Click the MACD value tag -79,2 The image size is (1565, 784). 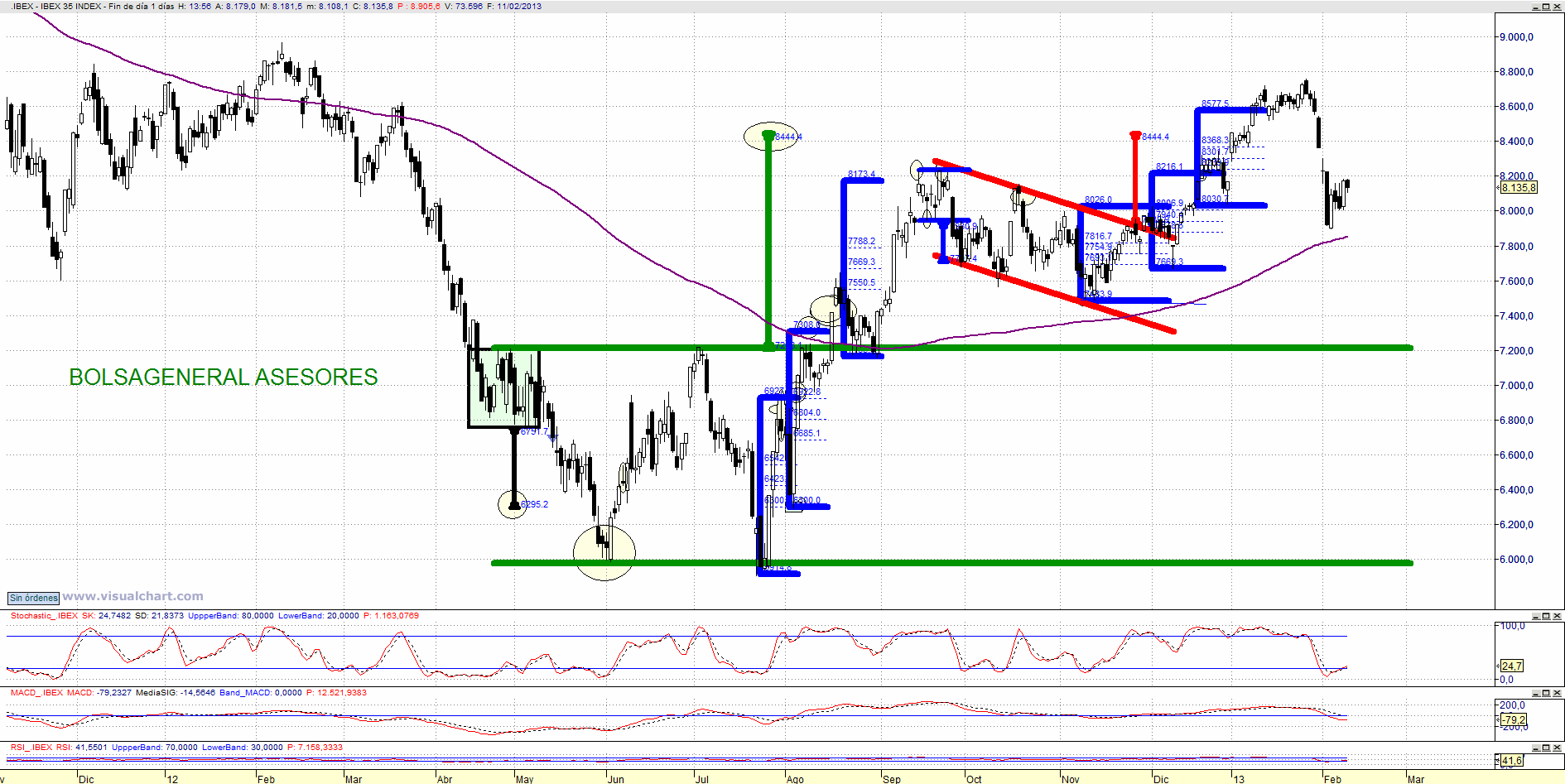point(1514,720)
